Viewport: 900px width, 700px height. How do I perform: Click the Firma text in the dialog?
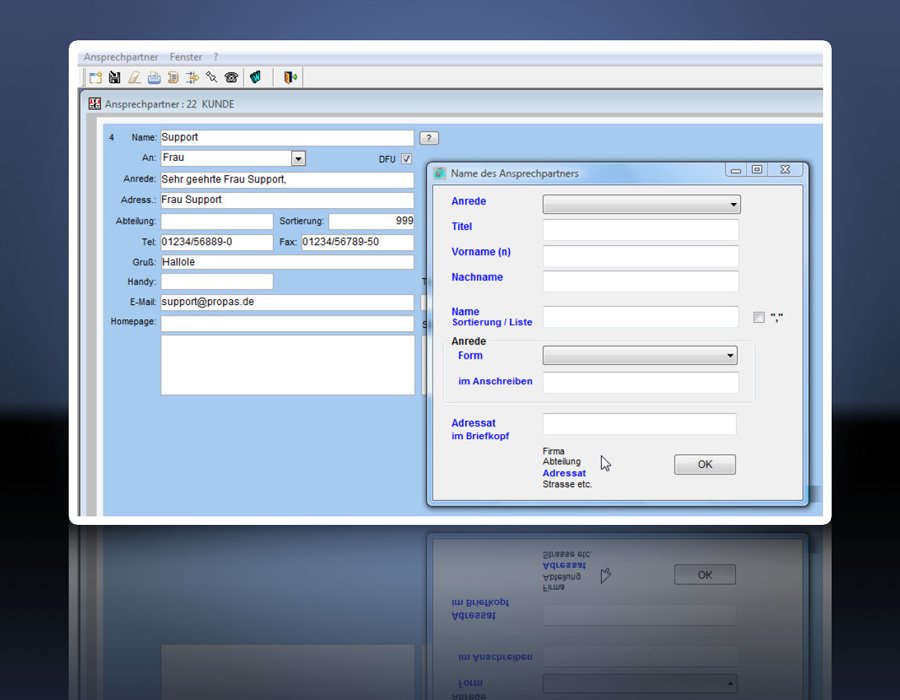553,451
